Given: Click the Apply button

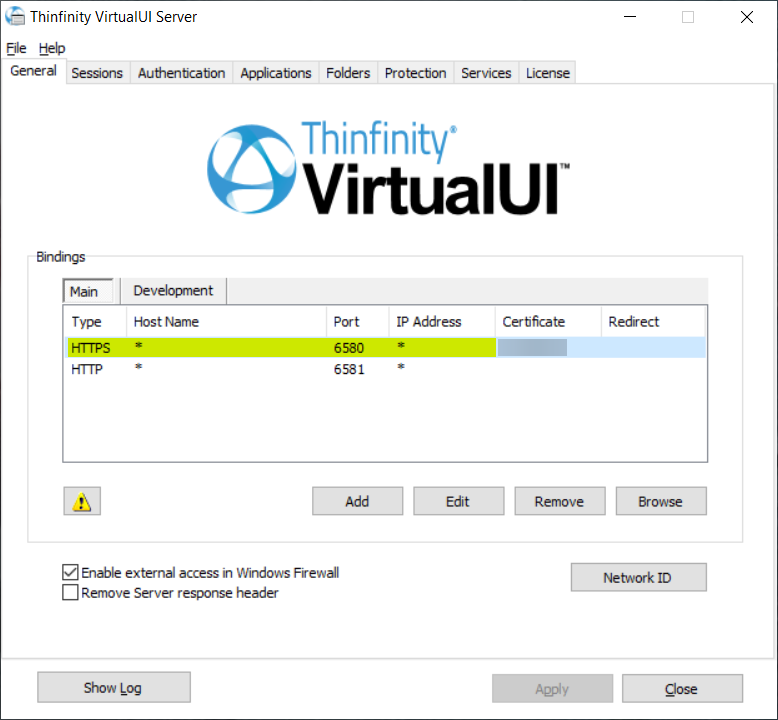Looking at the screenshot, I should tap(552, 688).
